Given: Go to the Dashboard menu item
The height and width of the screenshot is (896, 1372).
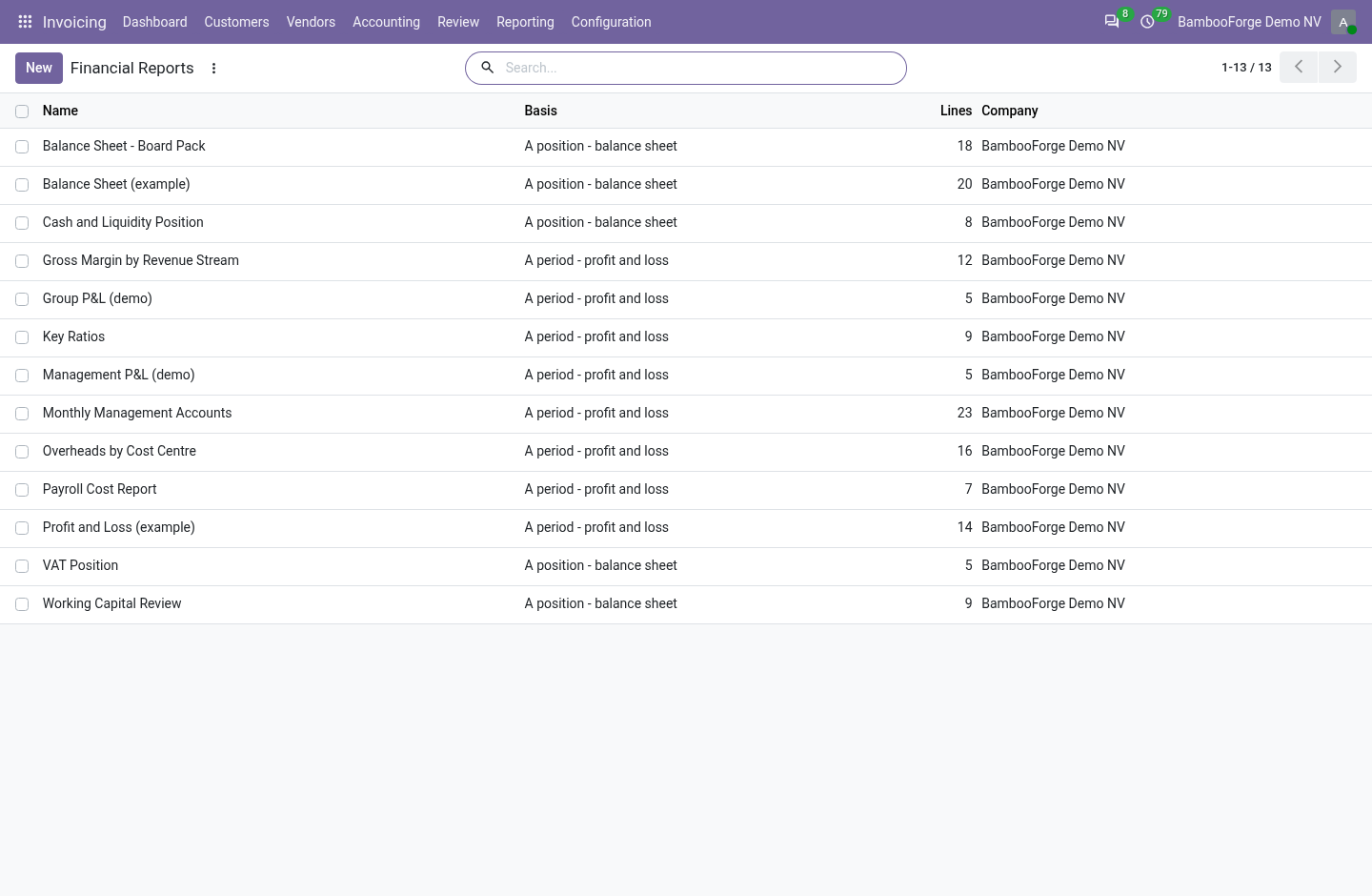Looking at the screenshot, I should [154, 22].
